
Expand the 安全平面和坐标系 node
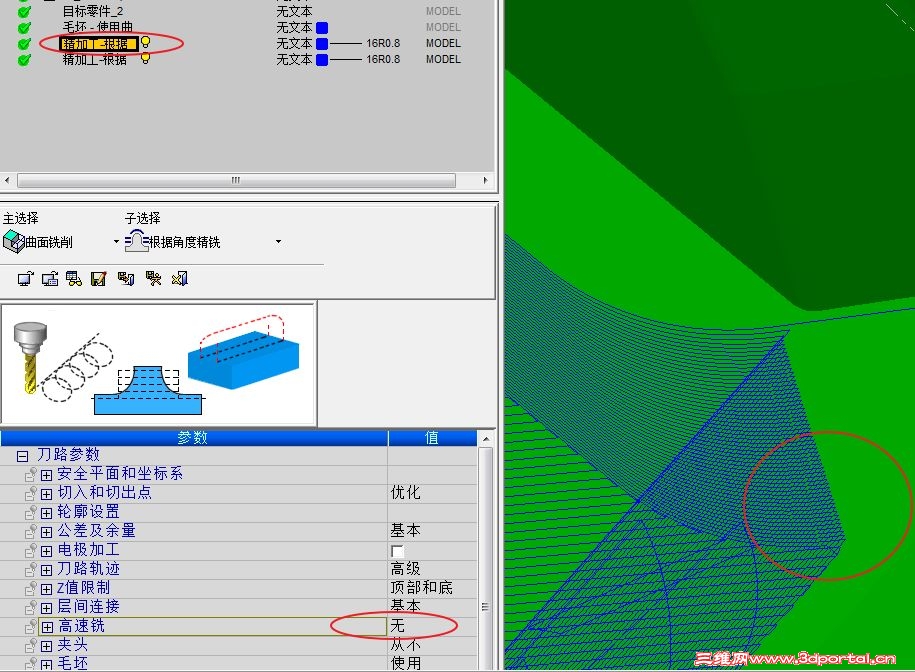coord(47,475)
